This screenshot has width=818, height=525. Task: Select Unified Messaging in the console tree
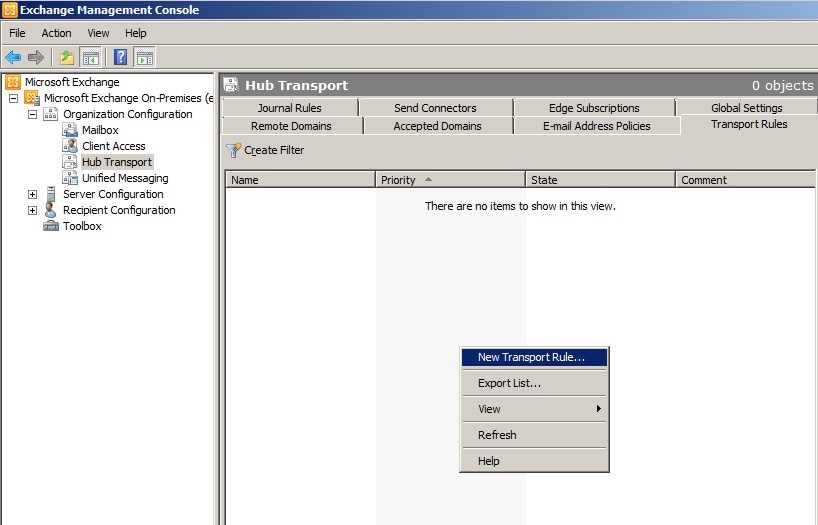(125, 178)
